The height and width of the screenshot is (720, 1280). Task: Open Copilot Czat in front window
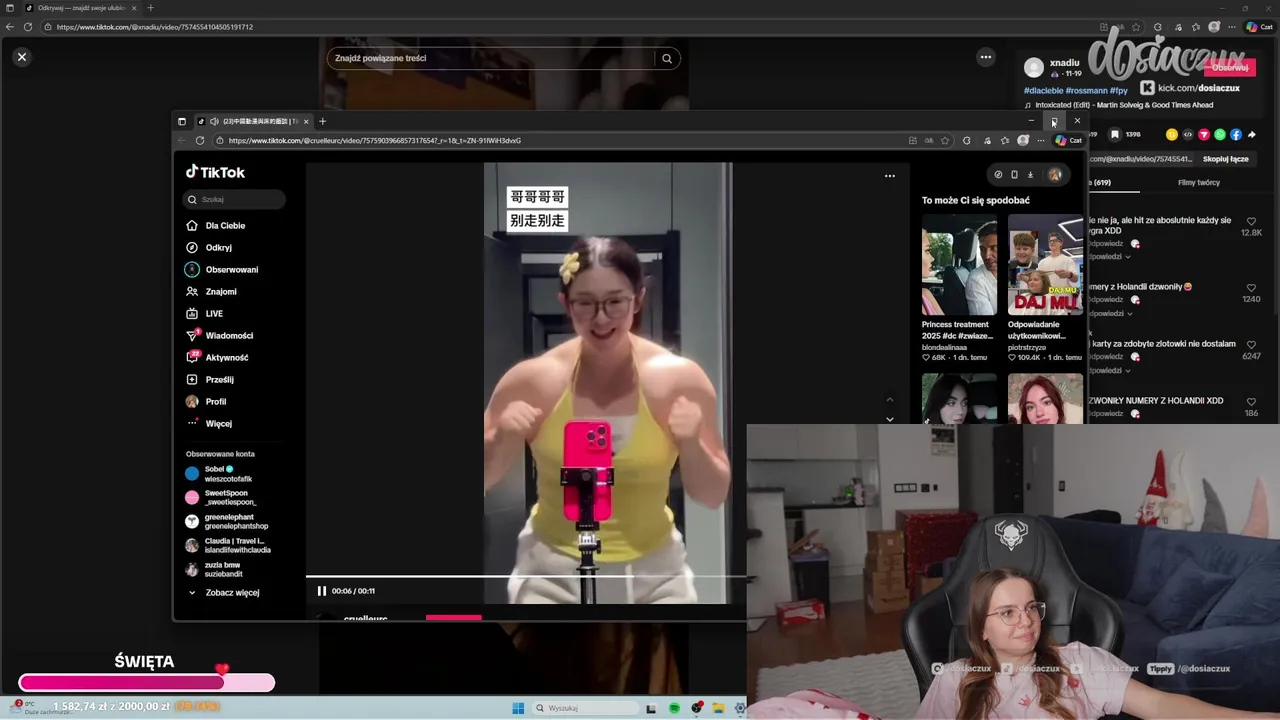tap(1069, 141)
